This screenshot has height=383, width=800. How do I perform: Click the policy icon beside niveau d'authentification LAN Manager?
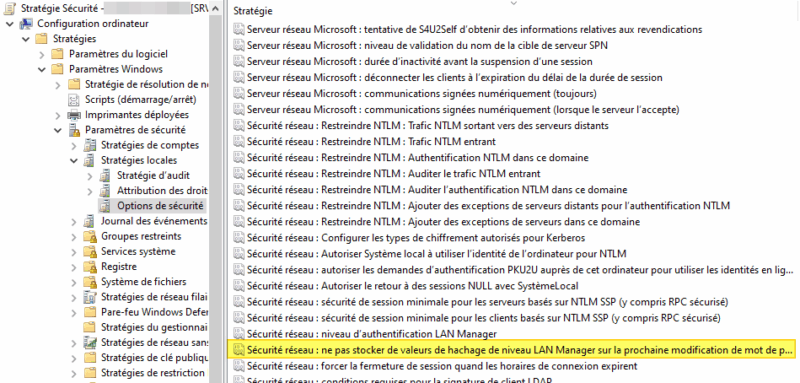tap(239, 334)
